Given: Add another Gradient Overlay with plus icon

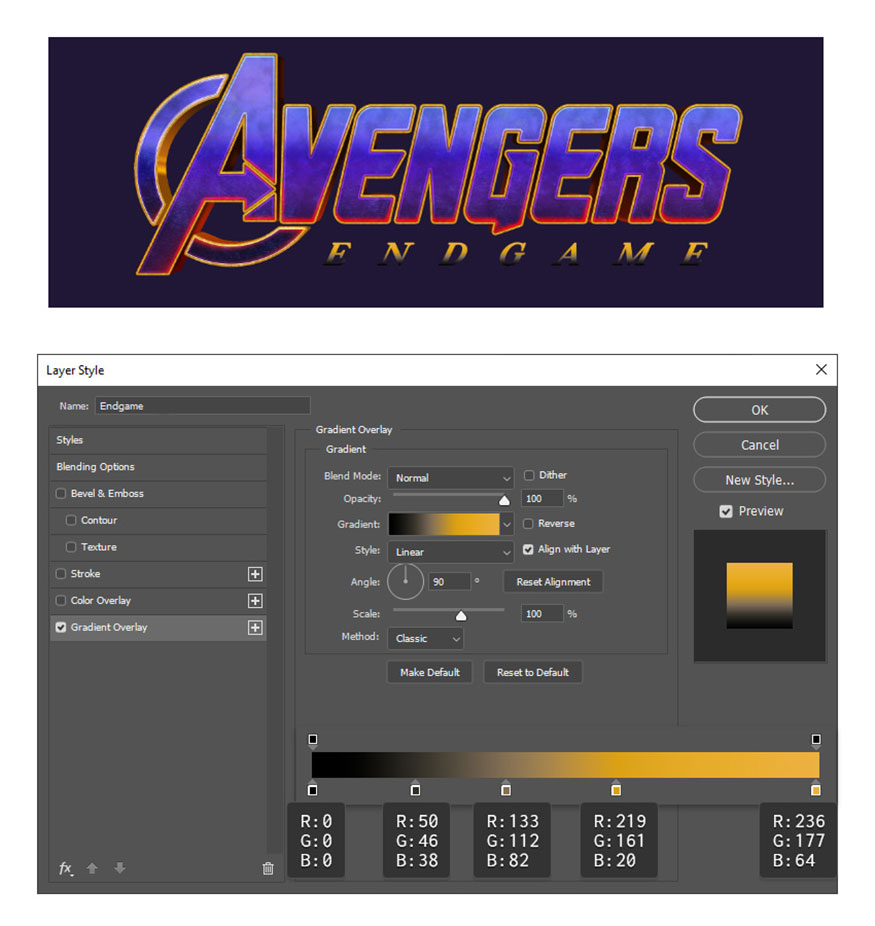Looking at the screenshot, I should (x=255, y=628).
